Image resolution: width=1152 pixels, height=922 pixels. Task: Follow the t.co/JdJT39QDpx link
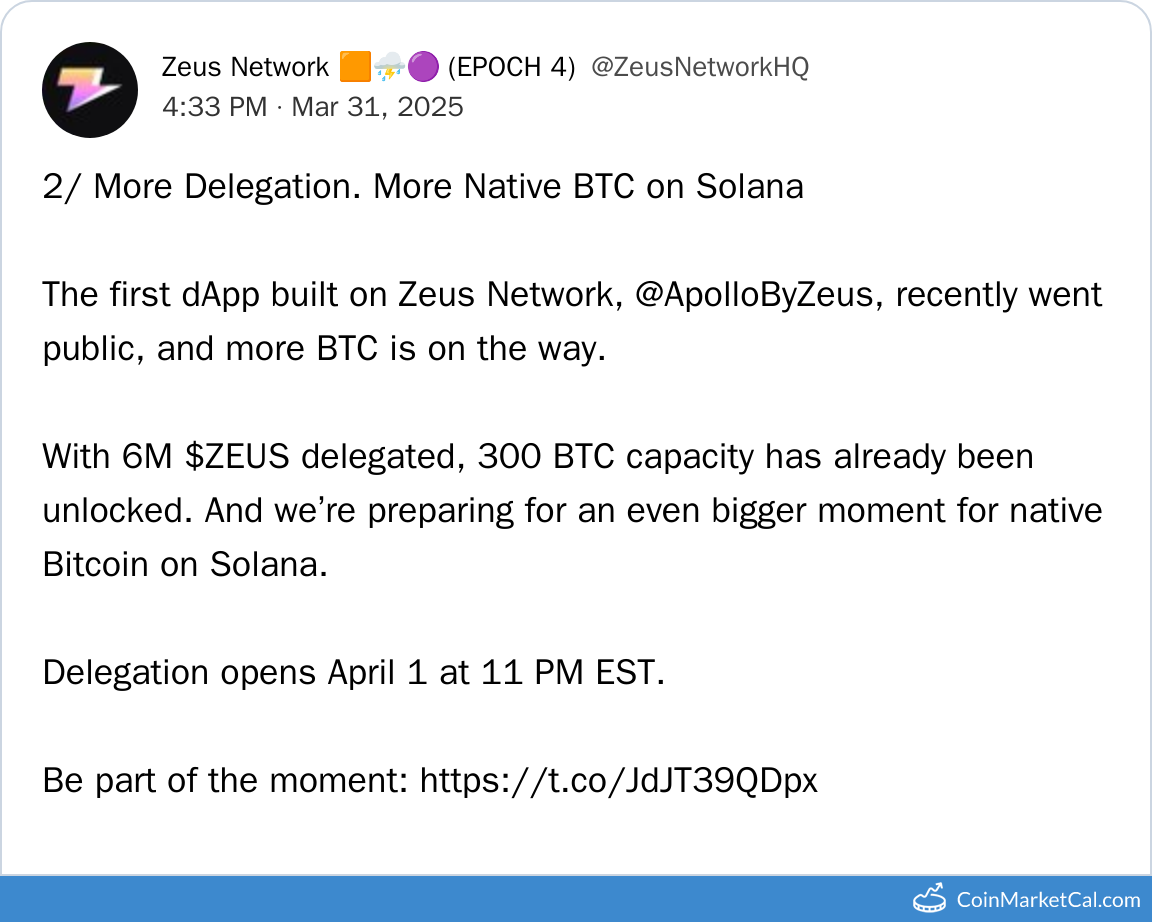[618, 781]
